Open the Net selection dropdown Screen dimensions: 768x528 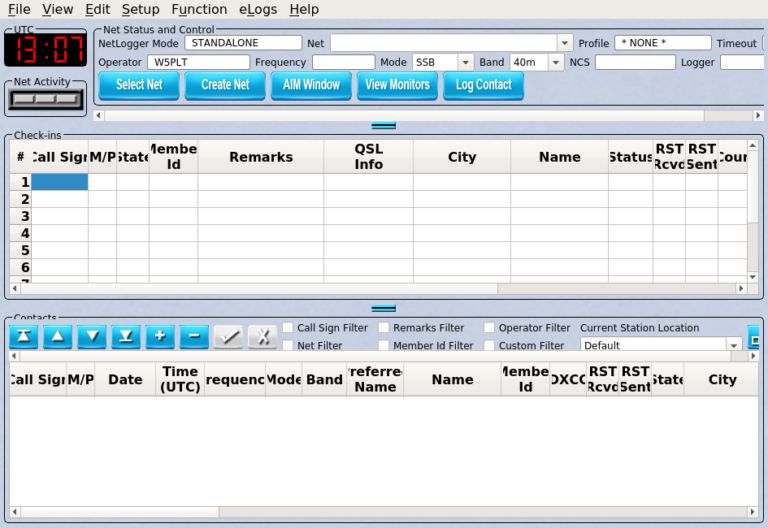565,43
